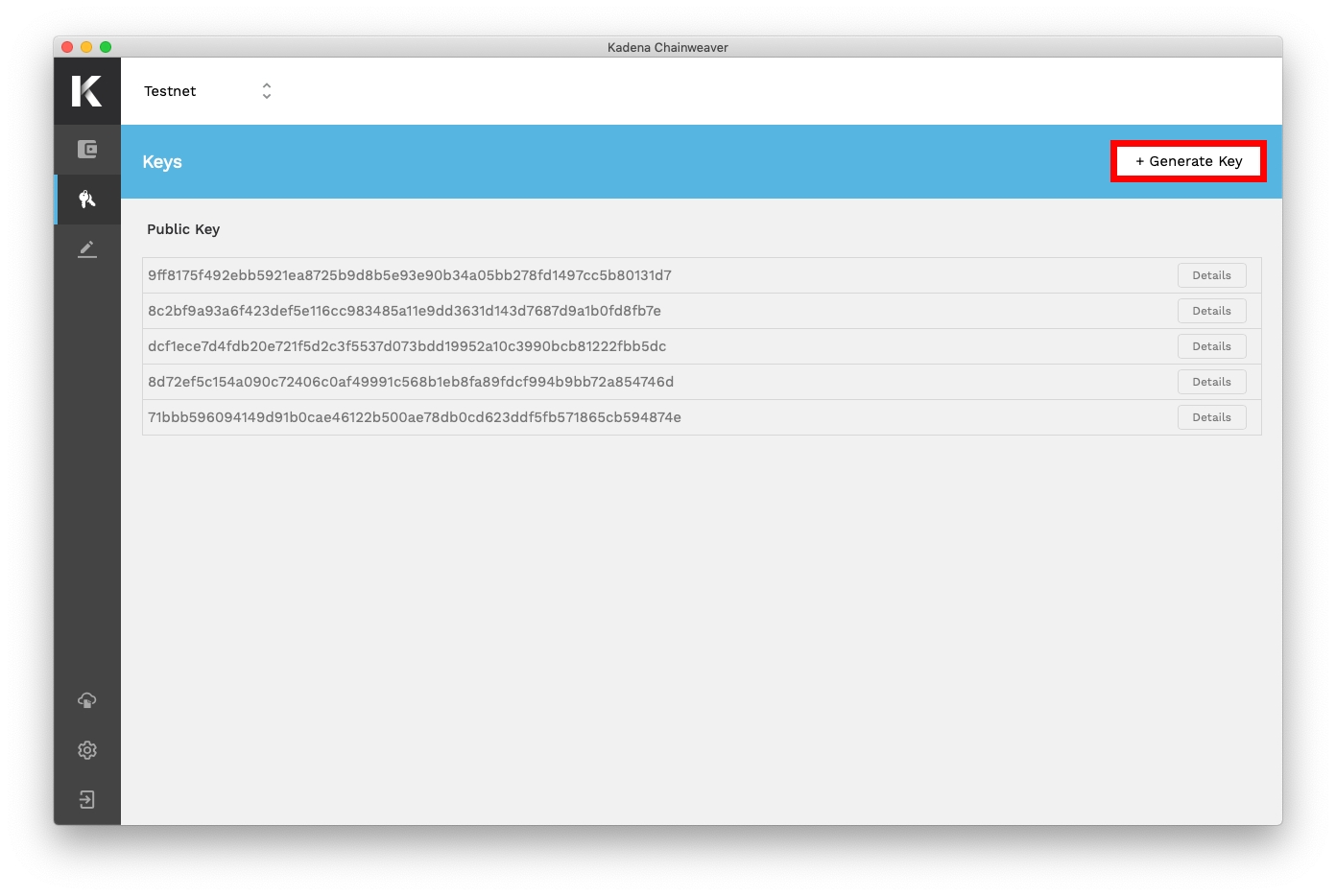Select the public key text 8d72ef5c154a…

411,382
